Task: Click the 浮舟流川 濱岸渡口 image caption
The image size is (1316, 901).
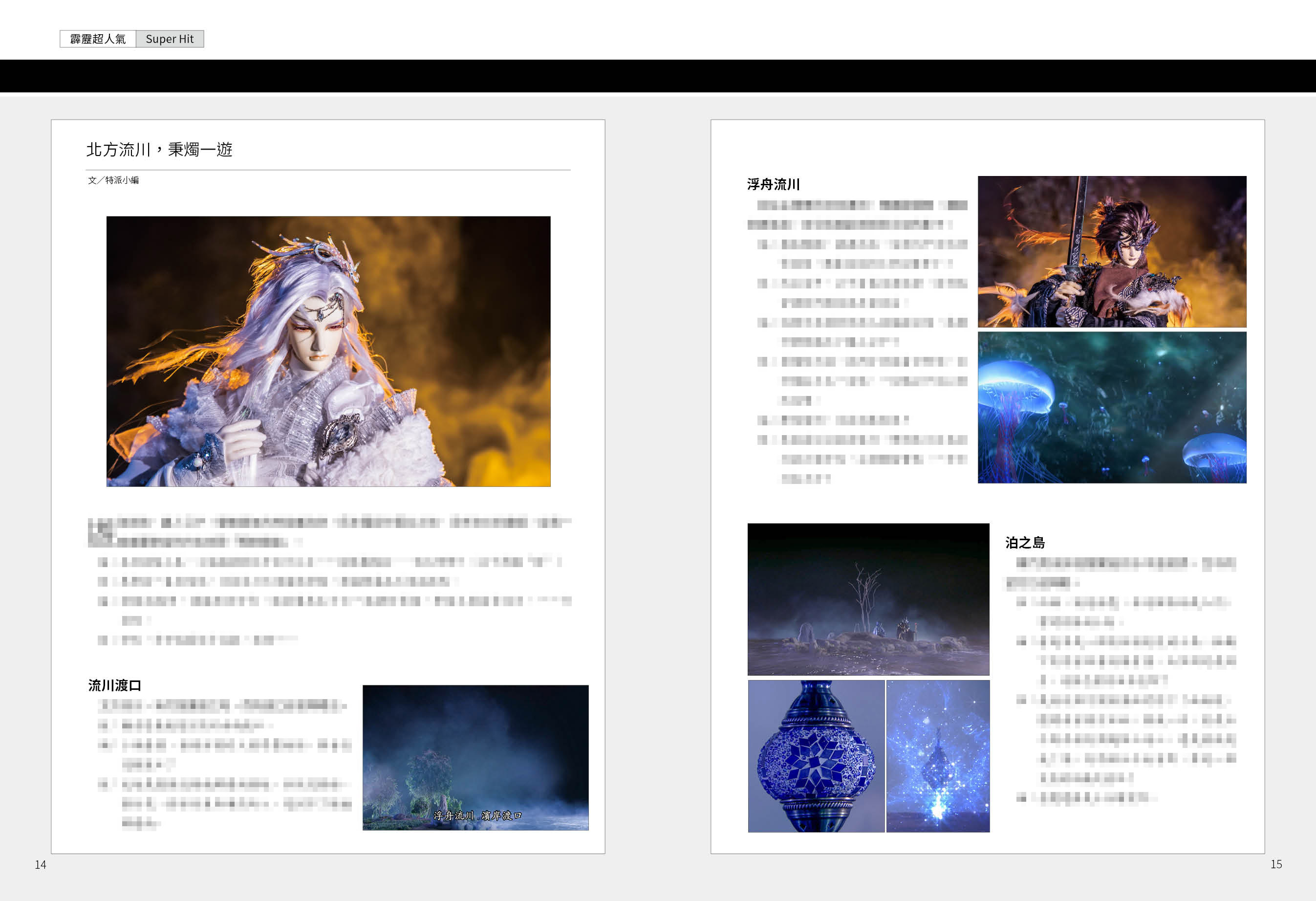Action: click(x=477, y=815)
